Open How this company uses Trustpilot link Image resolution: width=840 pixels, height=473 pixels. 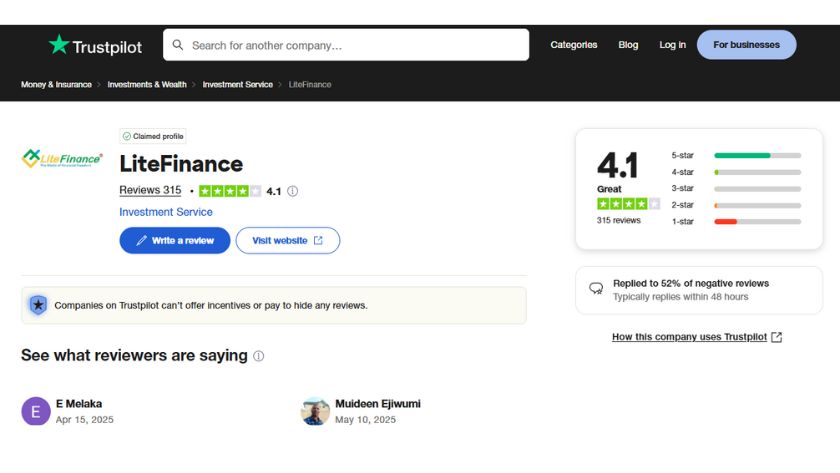click(x=689, y=337)
